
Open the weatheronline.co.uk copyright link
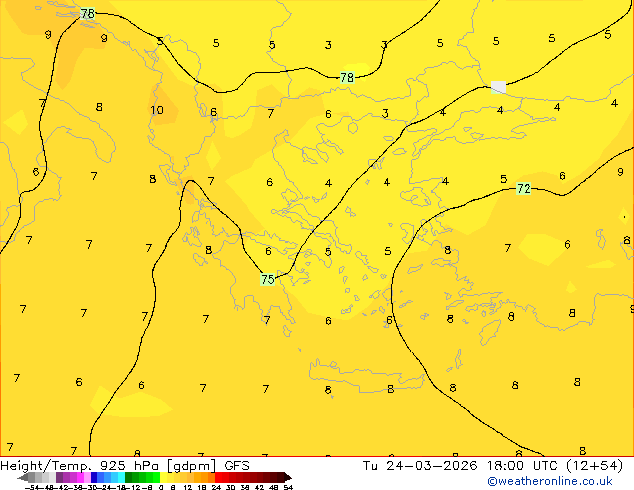pyautogui.click(x=550, y=481)
